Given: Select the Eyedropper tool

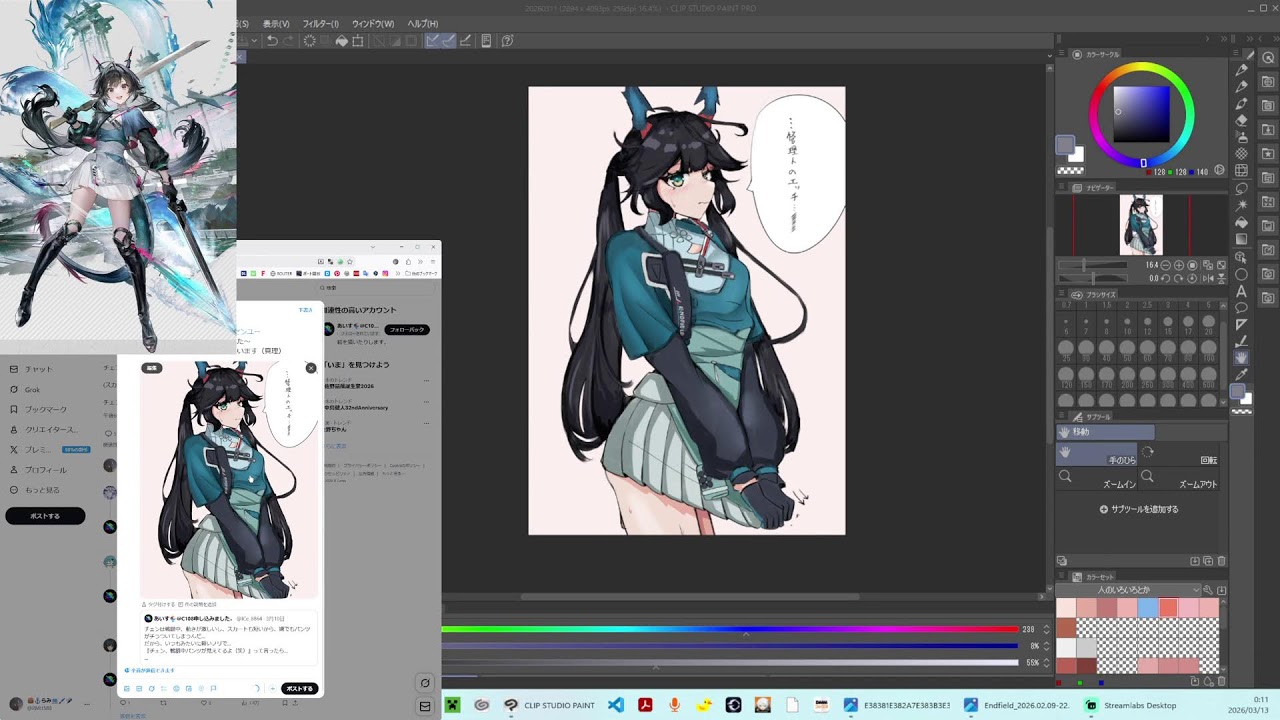Looking at the screenshot, I should (x=1241, y=374).
